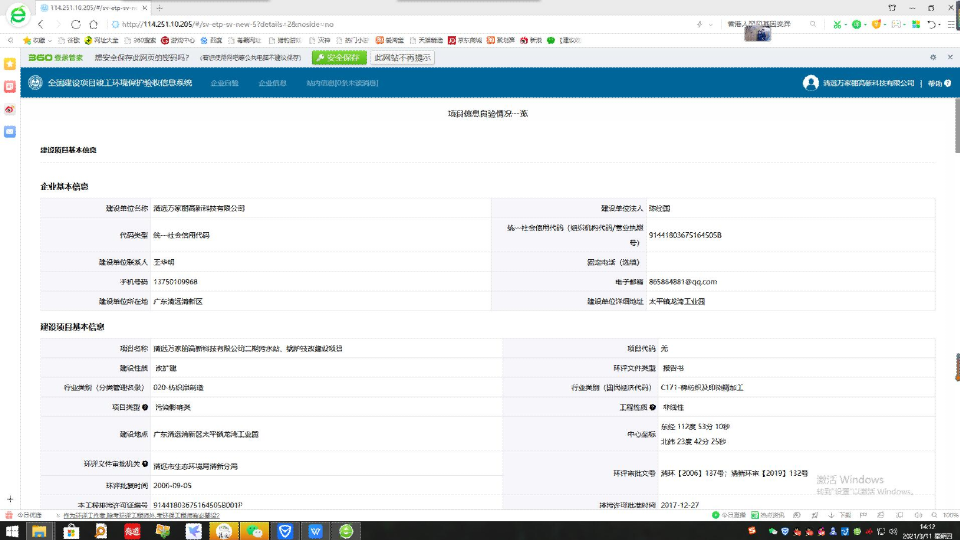Go to browser home page icon
This screenshot has height=540, width=960.
click(94, 24)
